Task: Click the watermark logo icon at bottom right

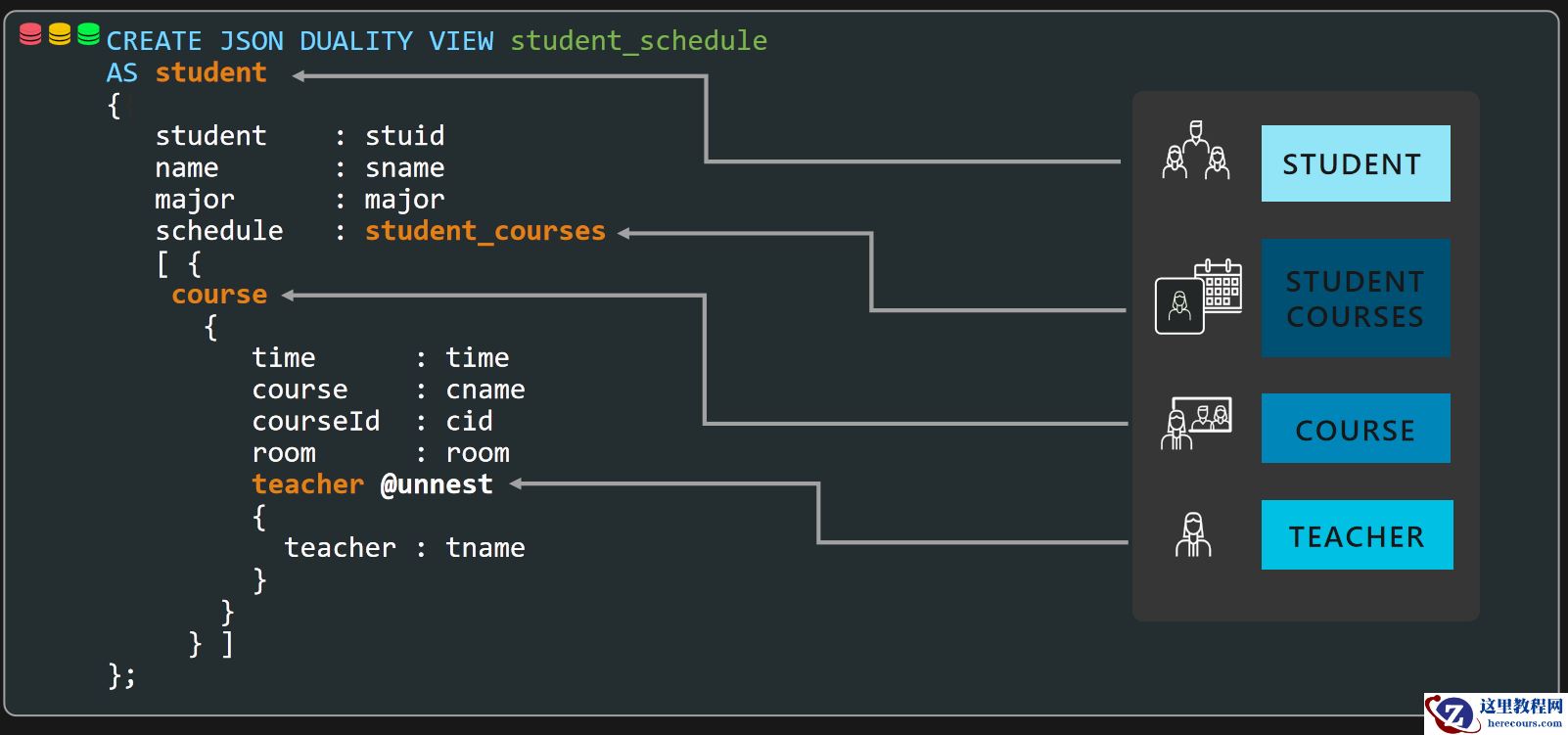Action: pyautogui.click(x=1453, y=713)
